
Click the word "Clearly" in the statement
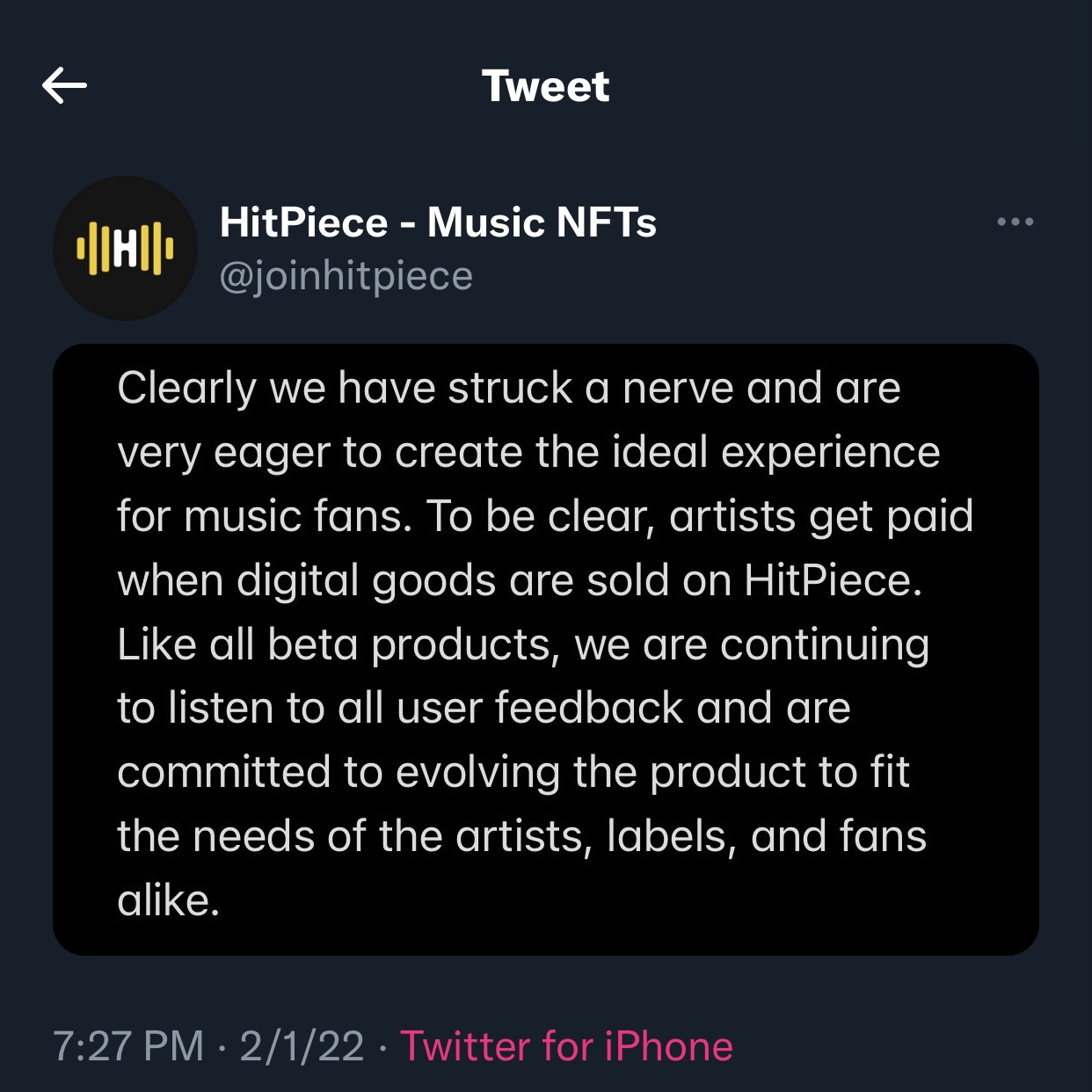point(187,389)
